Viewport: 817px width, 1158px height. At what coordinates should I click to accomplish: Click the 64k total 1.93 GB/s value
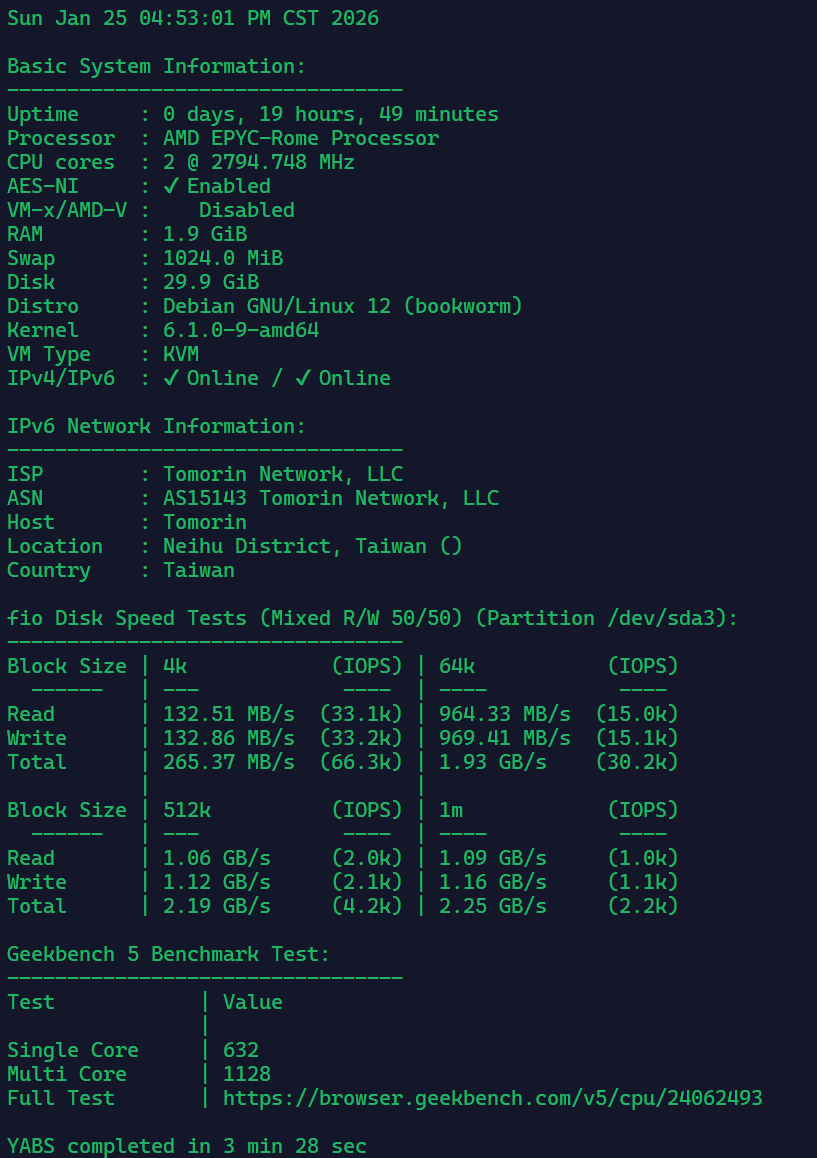click(493, 762)
